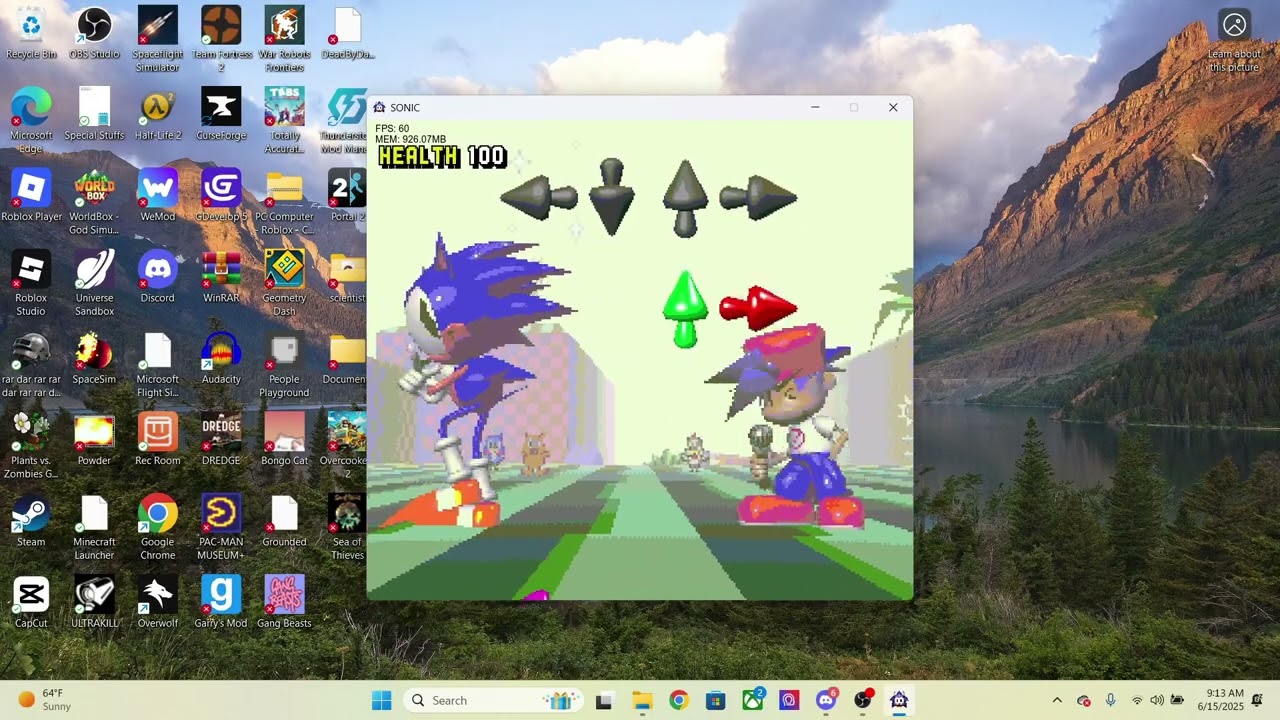Screen dimensions: 1280x720
Task: Select the Geometry Dash desktop icon
Action: coord(284,282)
